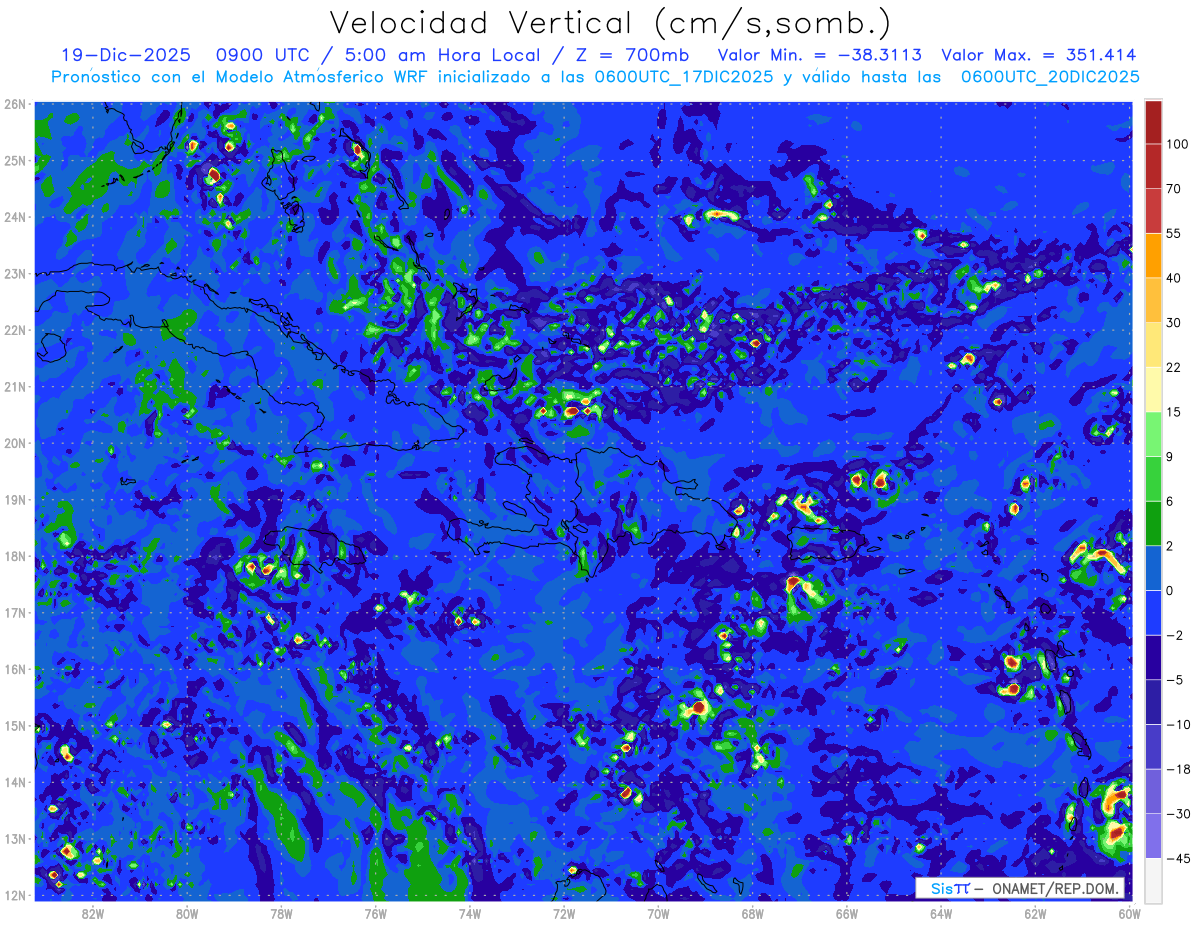Click the '40' colorbar label
Viewport: 1200px width, 927px height.
click(1174, 278)
